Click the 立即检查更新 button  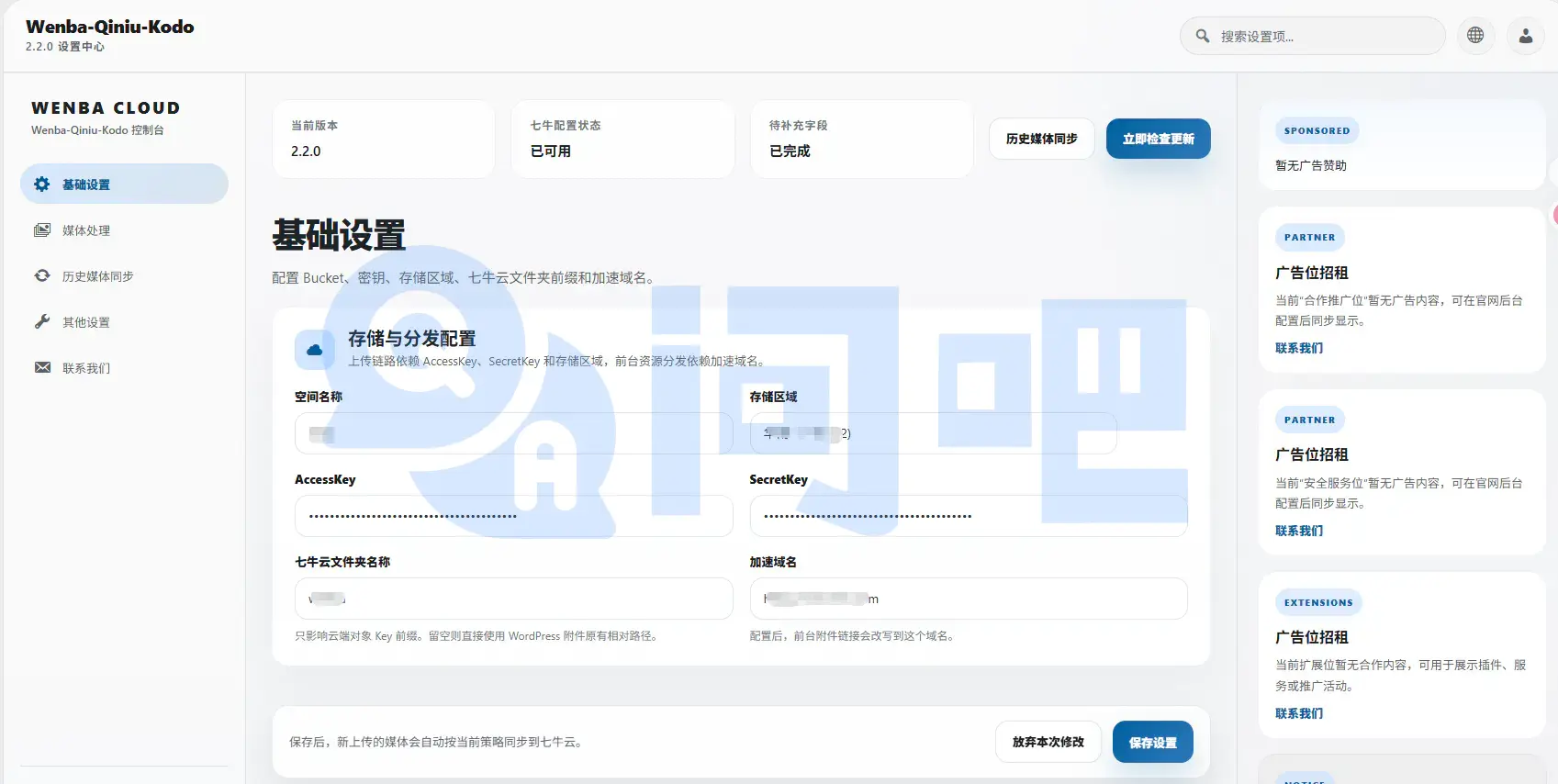pyautogui.click(x=1158, y=139)
